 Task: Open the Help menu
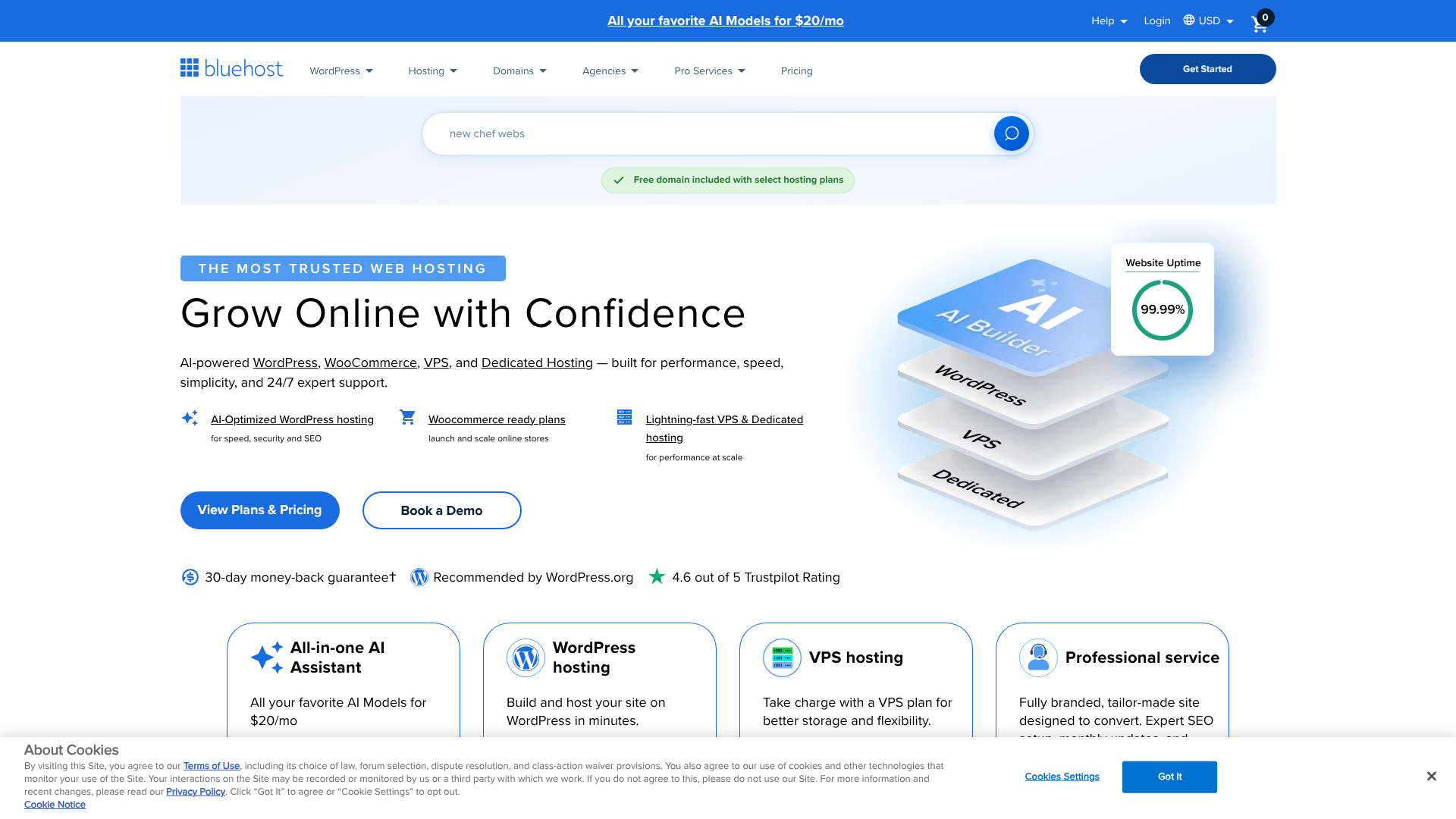coord(1108,20)
